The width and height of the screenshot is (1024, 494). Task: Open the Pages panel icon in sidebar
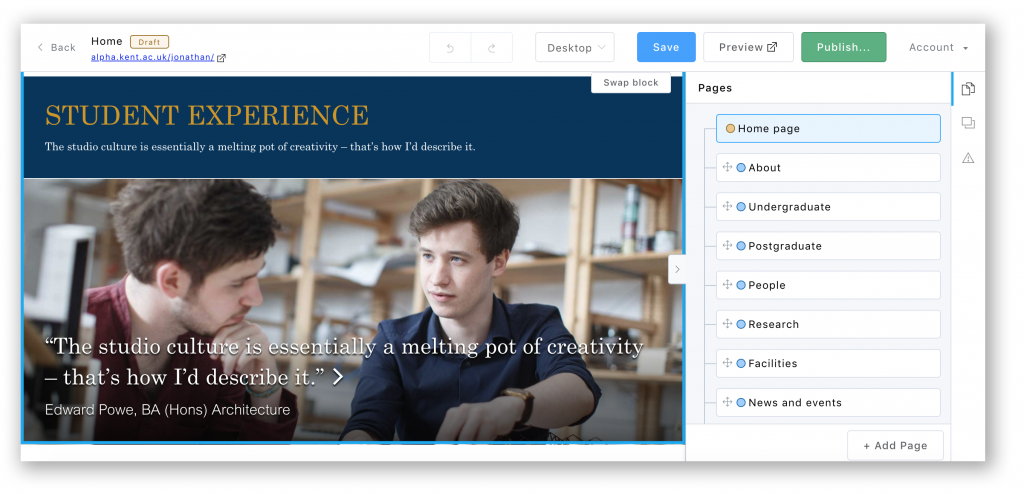point(967,89)
